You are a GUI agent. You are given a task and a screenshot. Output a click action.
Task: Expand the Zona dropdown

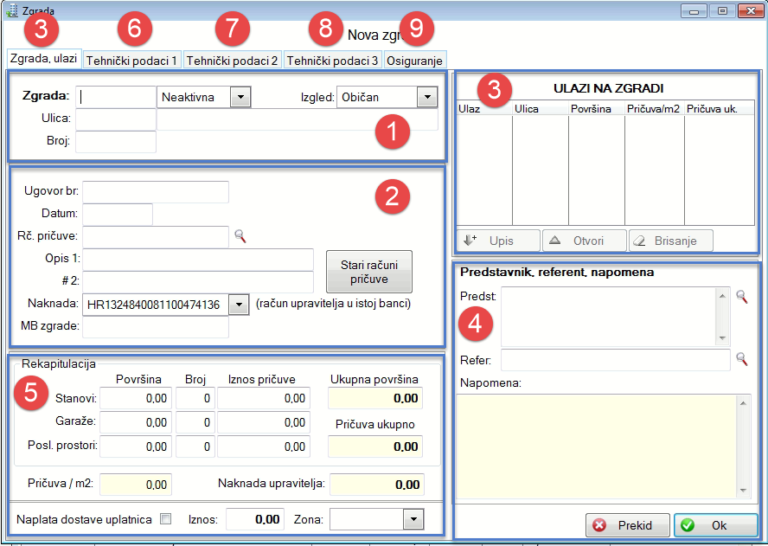point(413,519)
